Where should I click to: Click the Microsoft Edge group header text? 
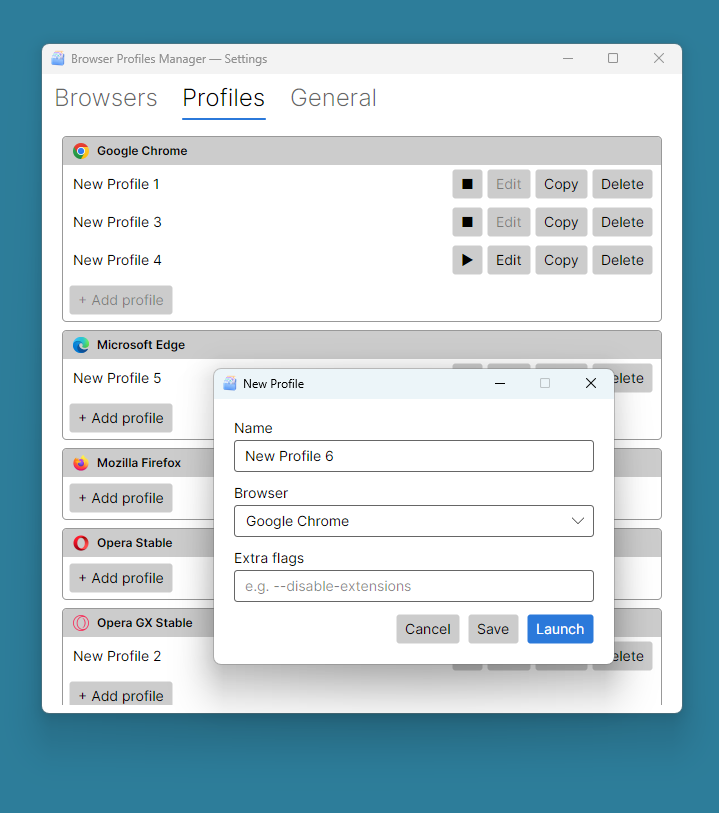tap(141, 345)
